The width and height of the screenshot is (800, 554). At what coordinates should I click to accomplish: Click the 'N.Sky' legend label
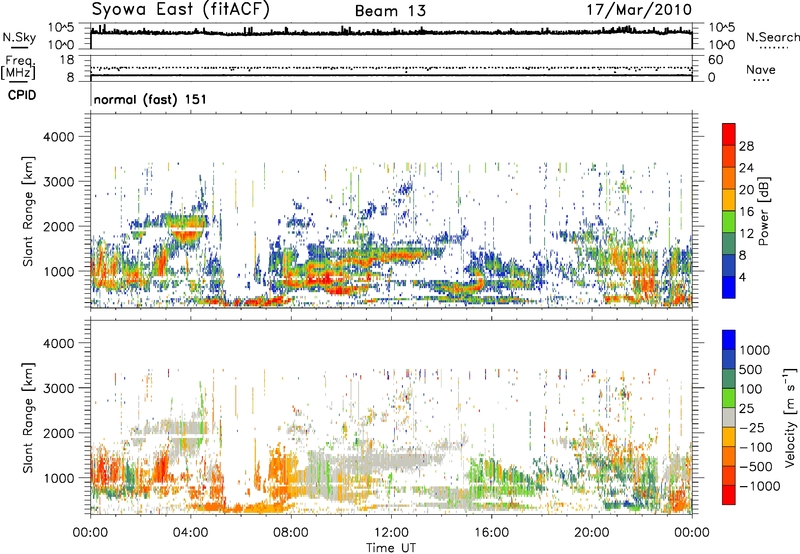[19, 37]
